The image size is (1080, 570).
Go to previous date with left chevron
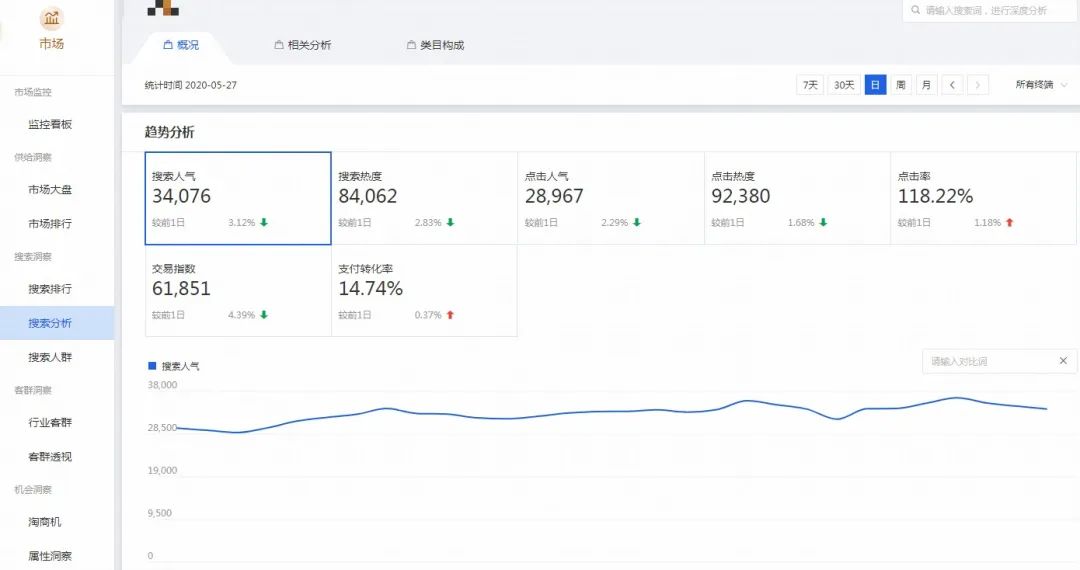point(952,85)
